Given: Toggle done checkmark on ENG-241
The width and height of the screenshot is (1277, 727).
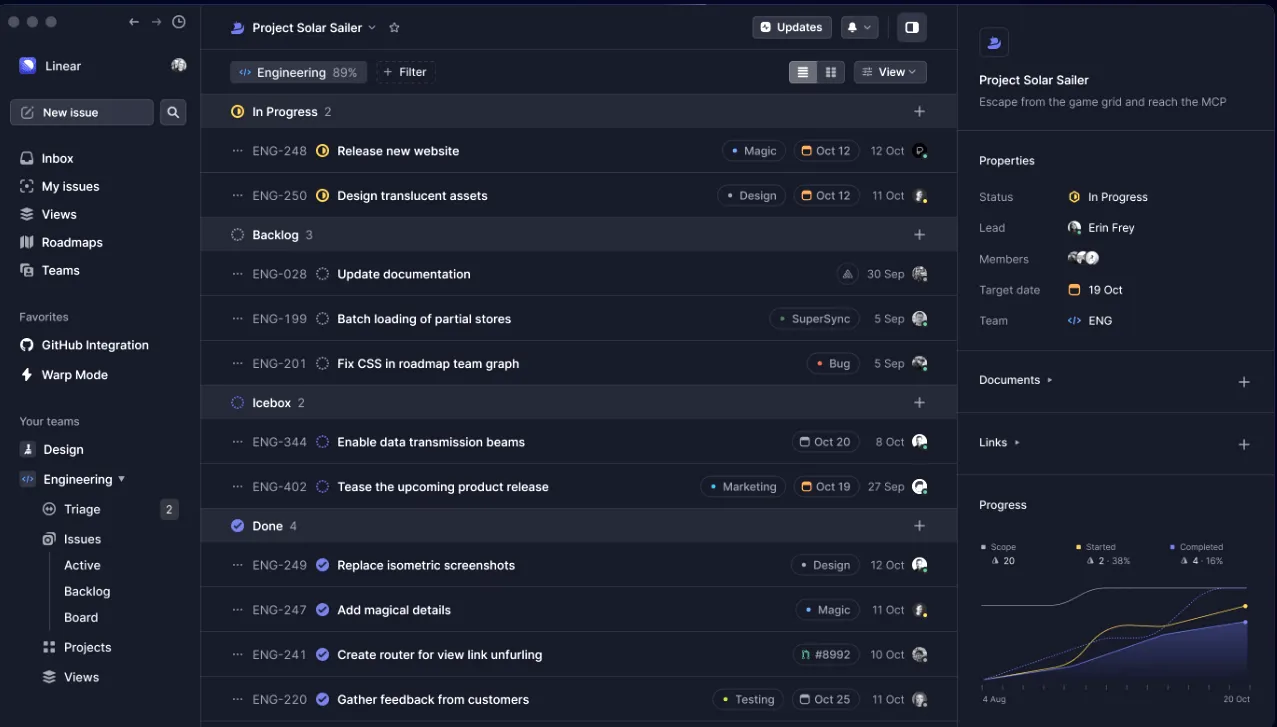Looking at the screenshot, I should [x=322, y=655].
